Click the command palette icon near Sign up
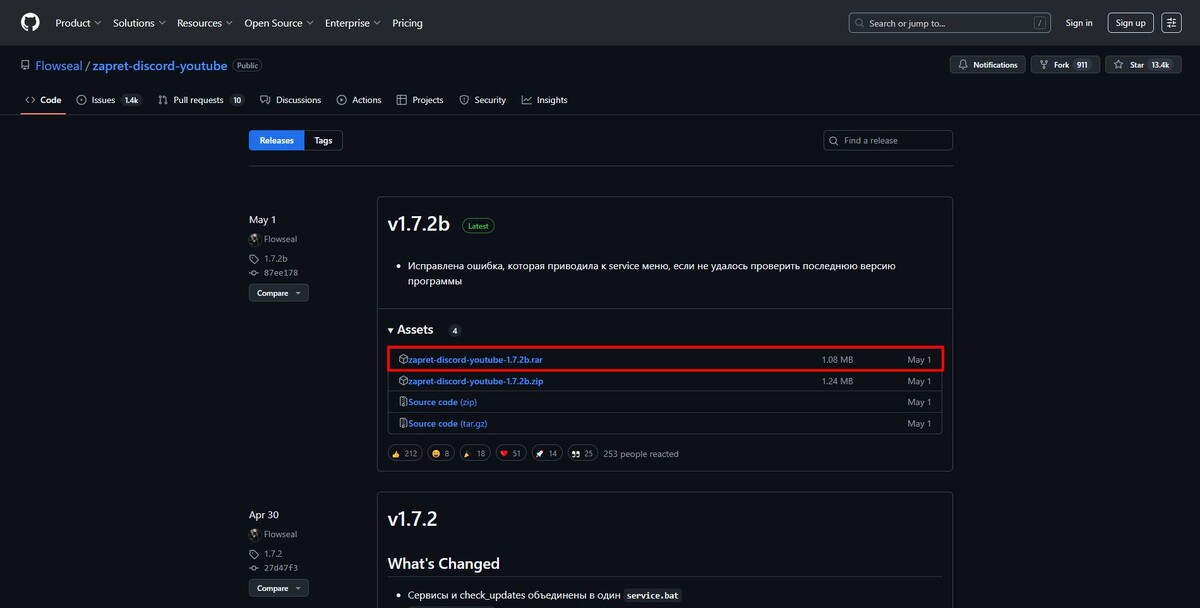Image resolution: width=1200 pixels, height=608 pixels. tap(1171, 22)
